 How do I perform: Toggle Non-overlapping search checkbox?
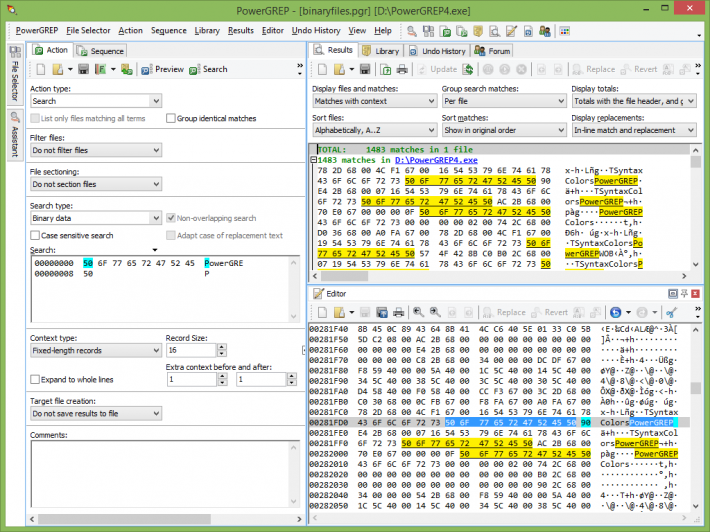pos(171,218)
